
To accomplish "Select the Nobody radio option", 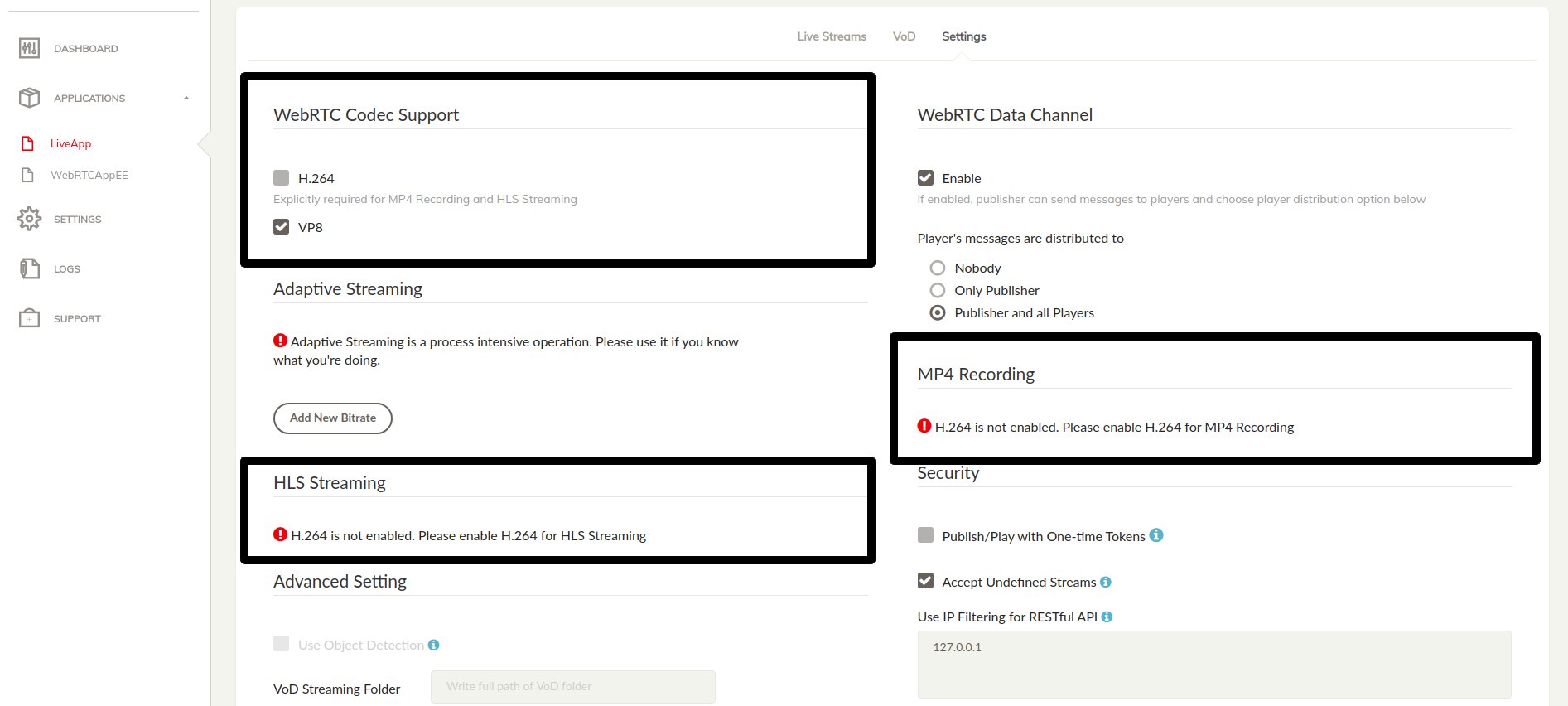I will [x=937, y=268].
